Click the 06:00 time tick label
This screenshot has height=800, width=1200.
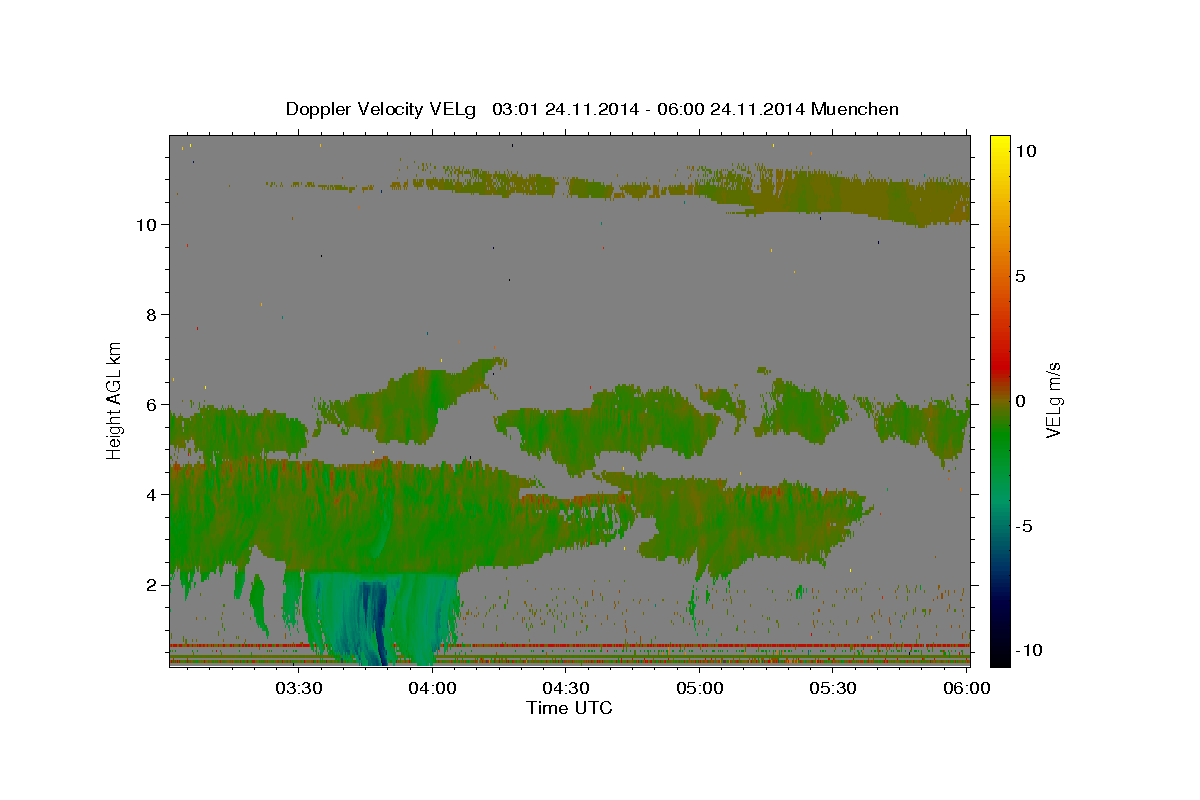(966, 688)
